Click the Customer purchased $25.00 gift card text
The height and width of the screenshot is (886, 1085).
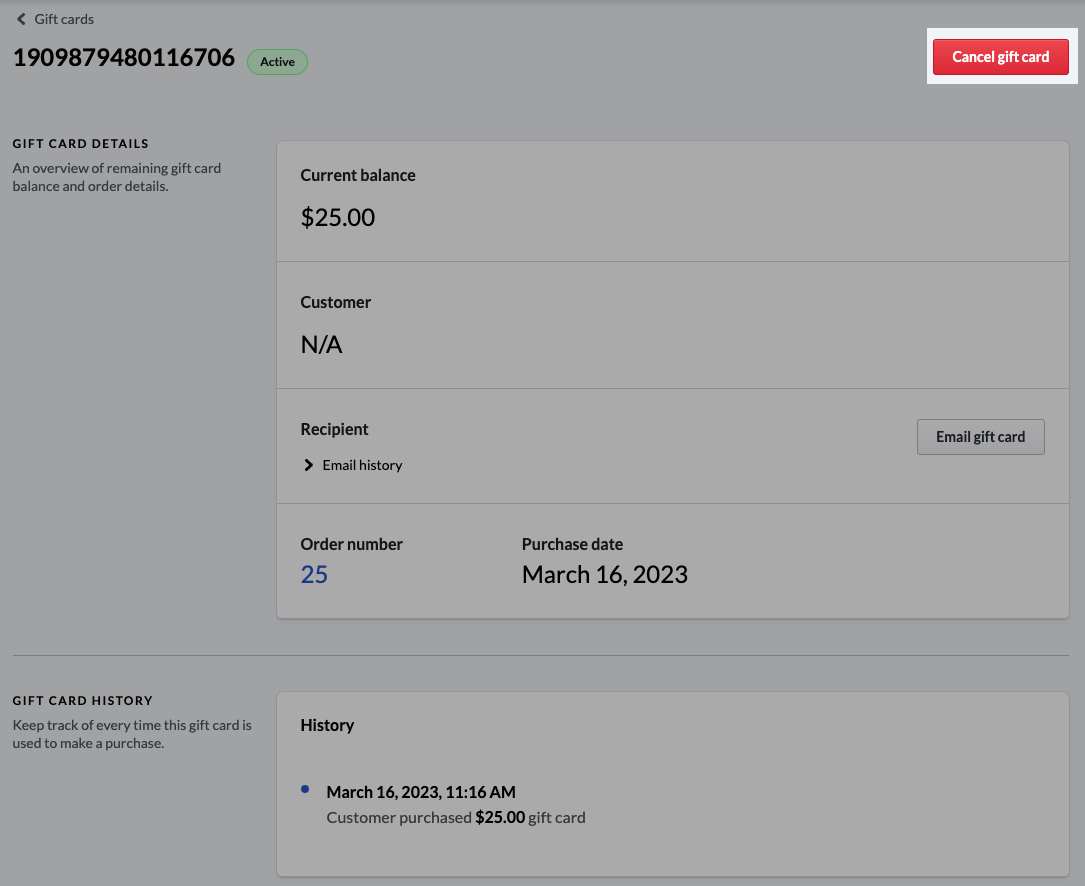(456, 817)
